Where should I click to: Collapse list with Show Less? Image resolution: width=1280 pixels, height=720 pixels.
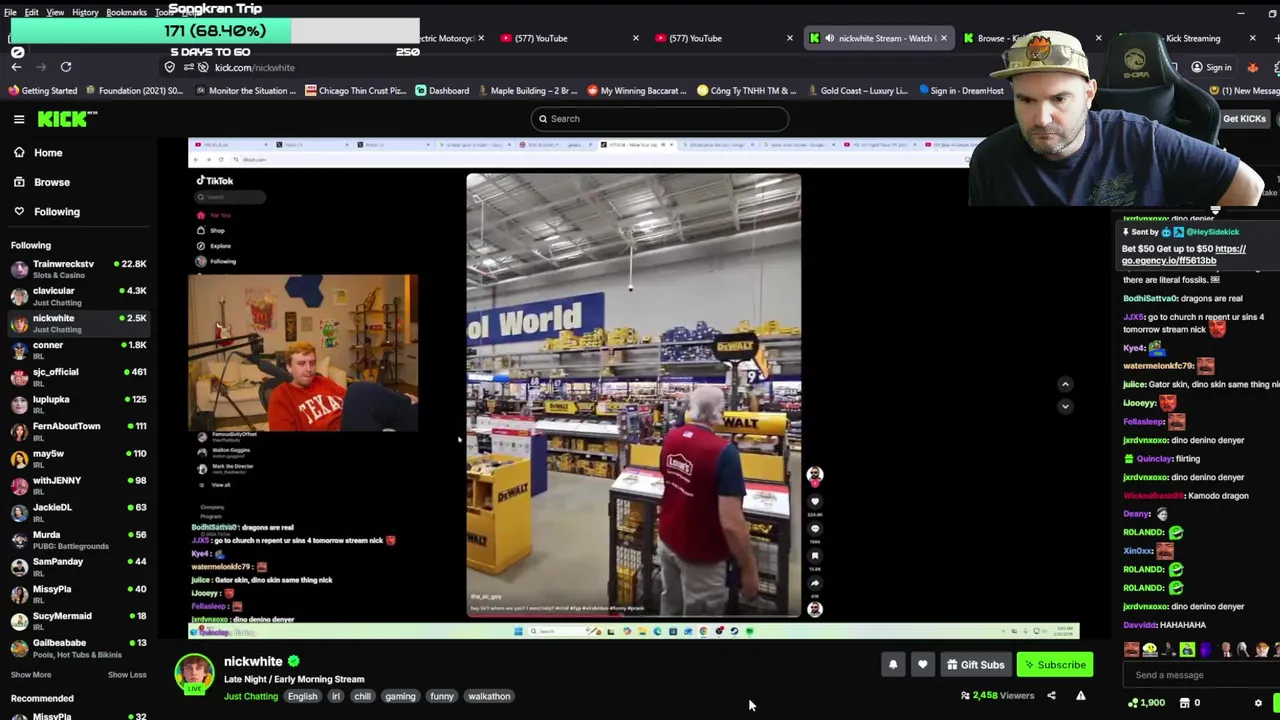pyautogui.click(x=127, y=675)
